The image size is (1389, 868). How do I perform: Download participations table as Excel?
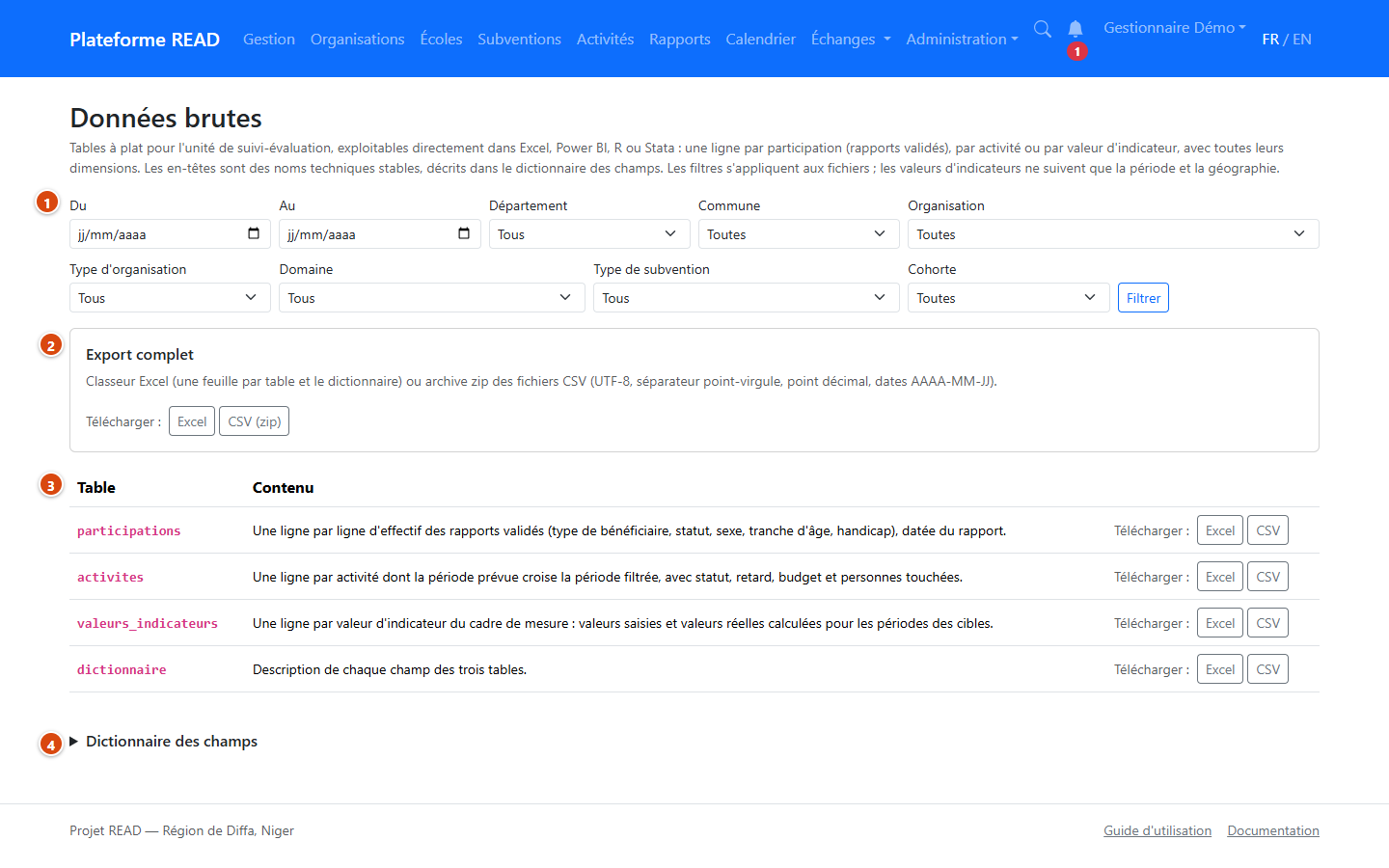(x=1220, y=530)
